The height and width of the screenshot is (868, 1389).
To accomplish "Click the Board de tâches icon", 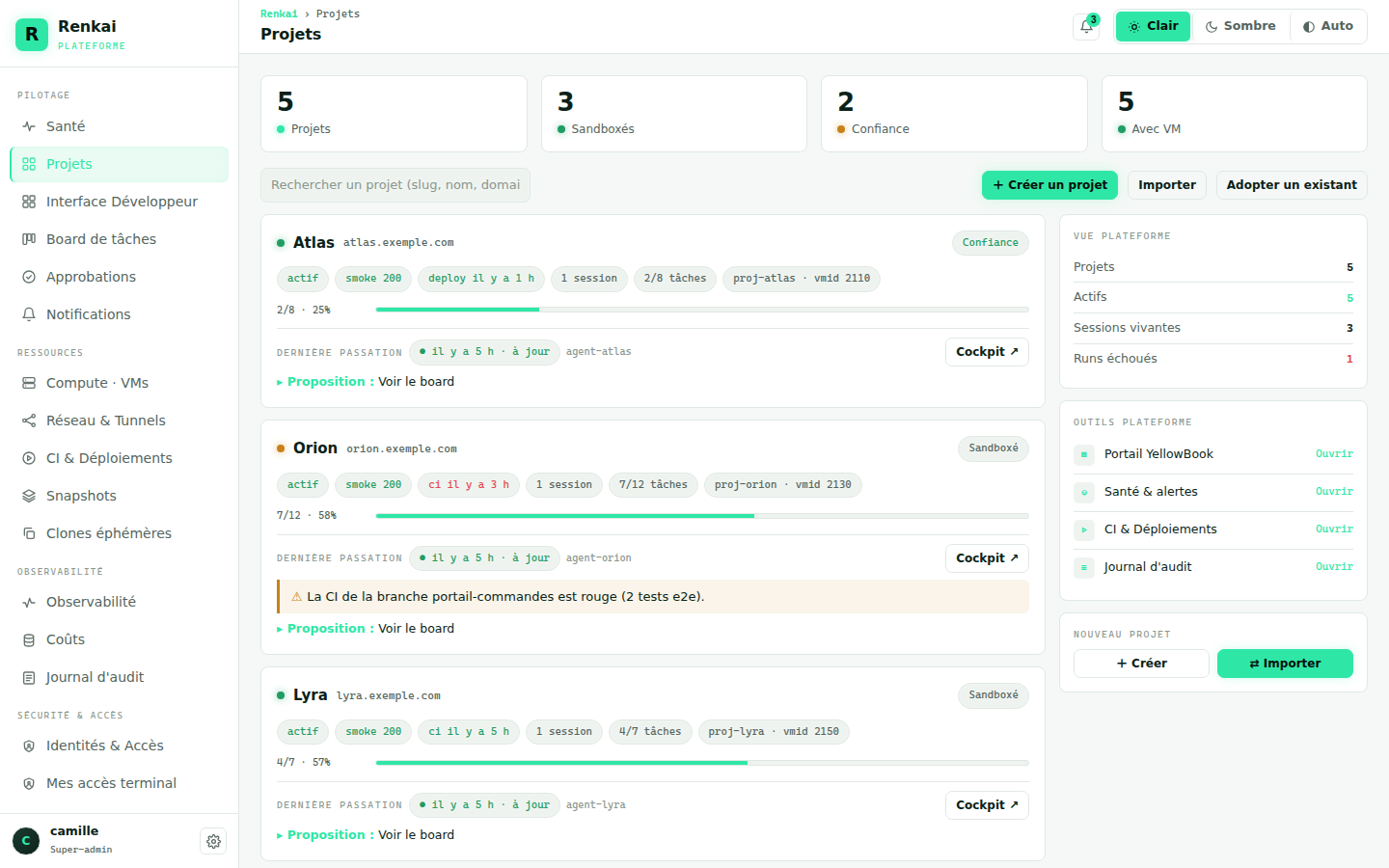I will tap(29, 239).
